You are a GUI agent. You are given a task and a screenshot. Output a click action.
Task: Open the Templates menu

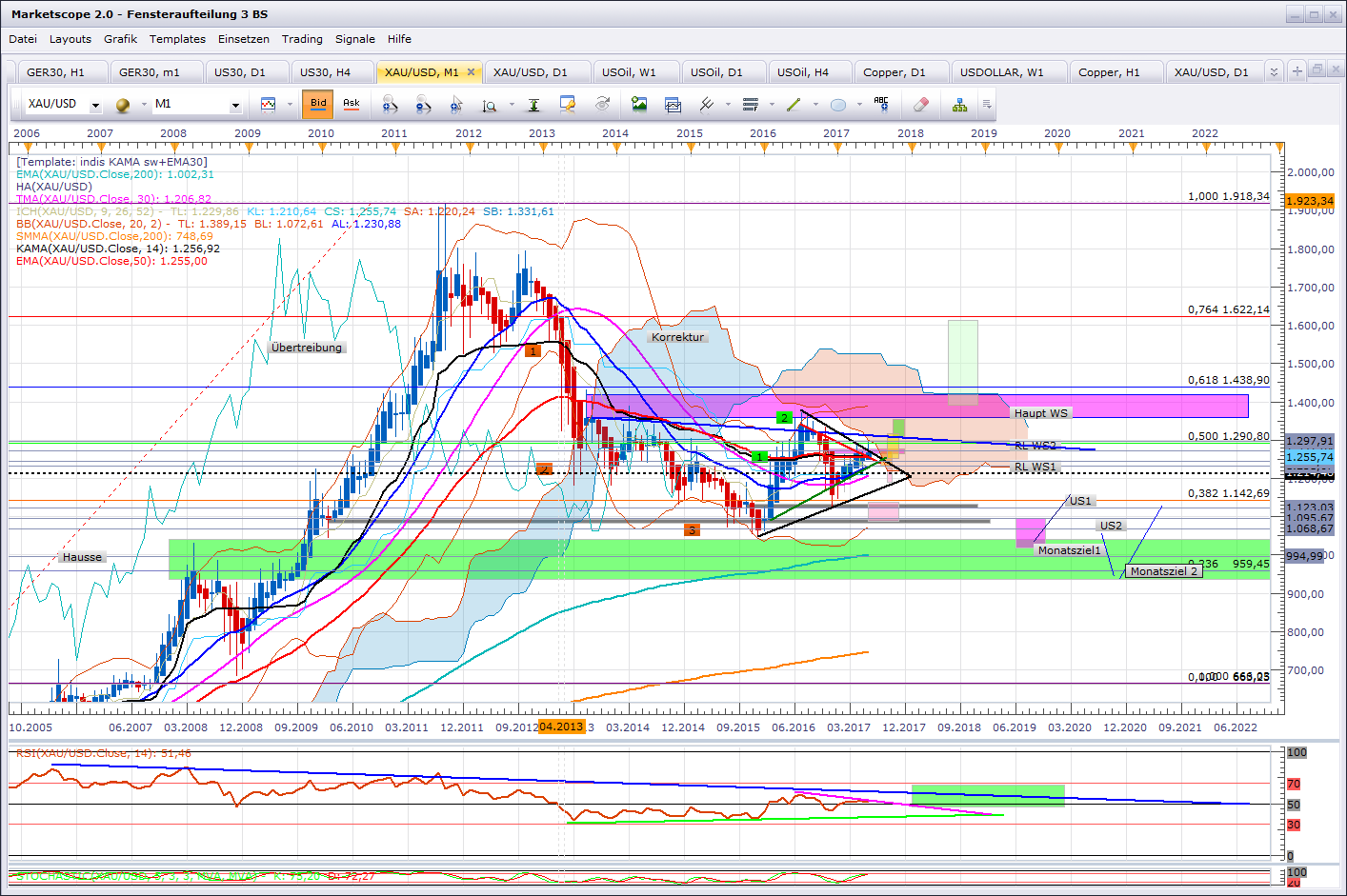pos(177,39)
